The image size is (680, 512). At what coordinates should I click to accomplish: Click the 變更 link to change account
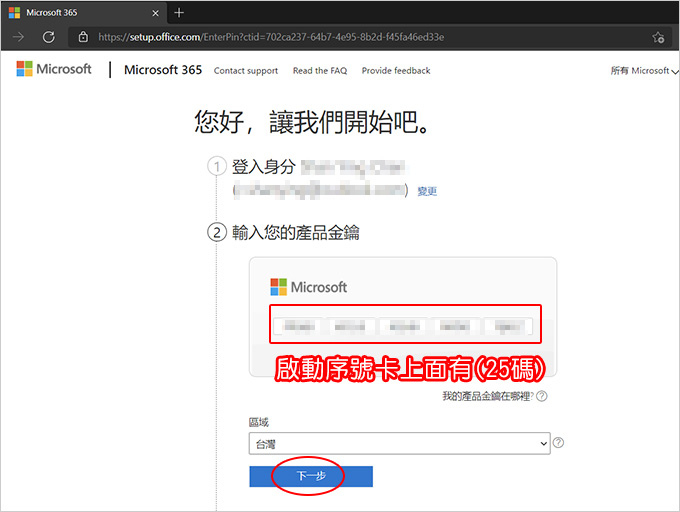pyautogui.click(x=427, y=191)
